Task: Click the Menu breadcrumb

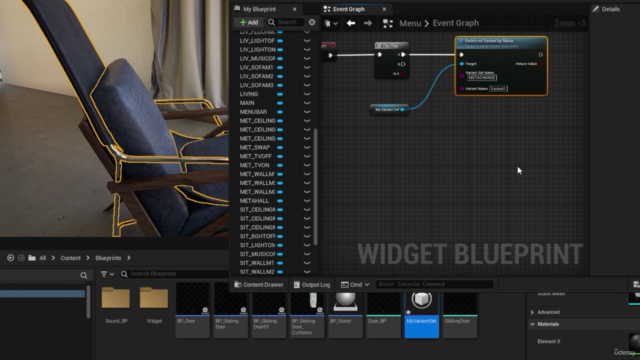Action: pos(410,23)
